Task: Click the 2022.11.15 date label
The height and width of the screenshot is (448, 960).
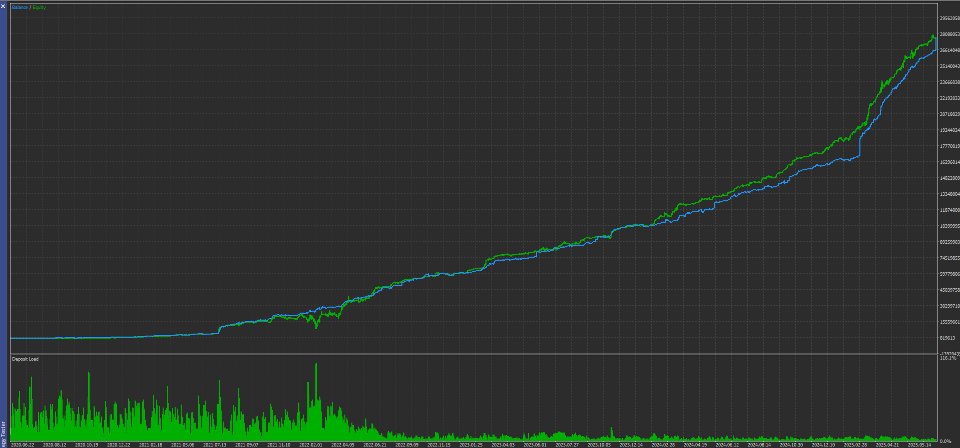Action: 439,445
